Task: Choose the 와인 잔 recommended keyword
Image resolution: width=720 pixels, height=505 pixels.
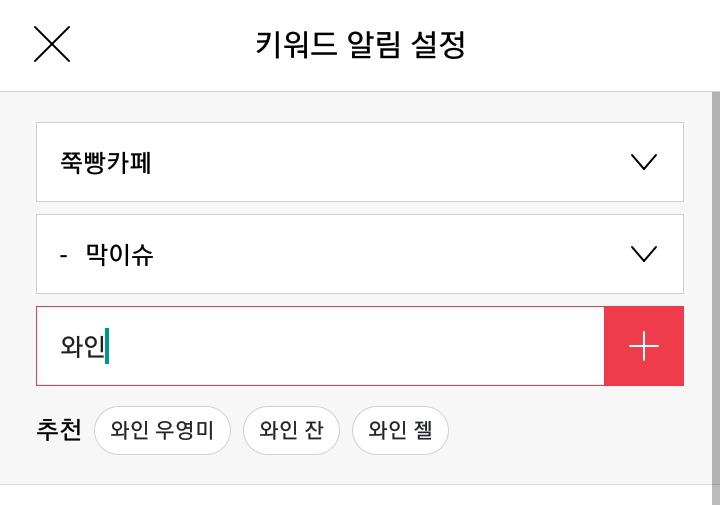Action: [291, 431]
